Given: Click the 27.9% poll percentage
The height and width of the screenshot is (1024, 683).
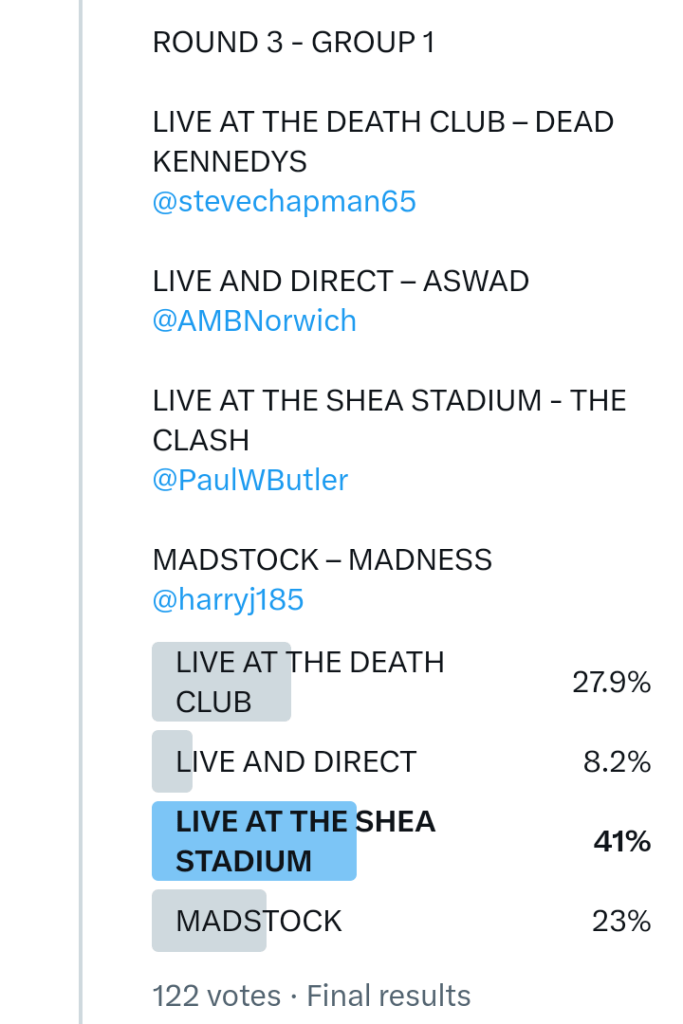Looking at the screenshot, I should (x=611, y=683).
